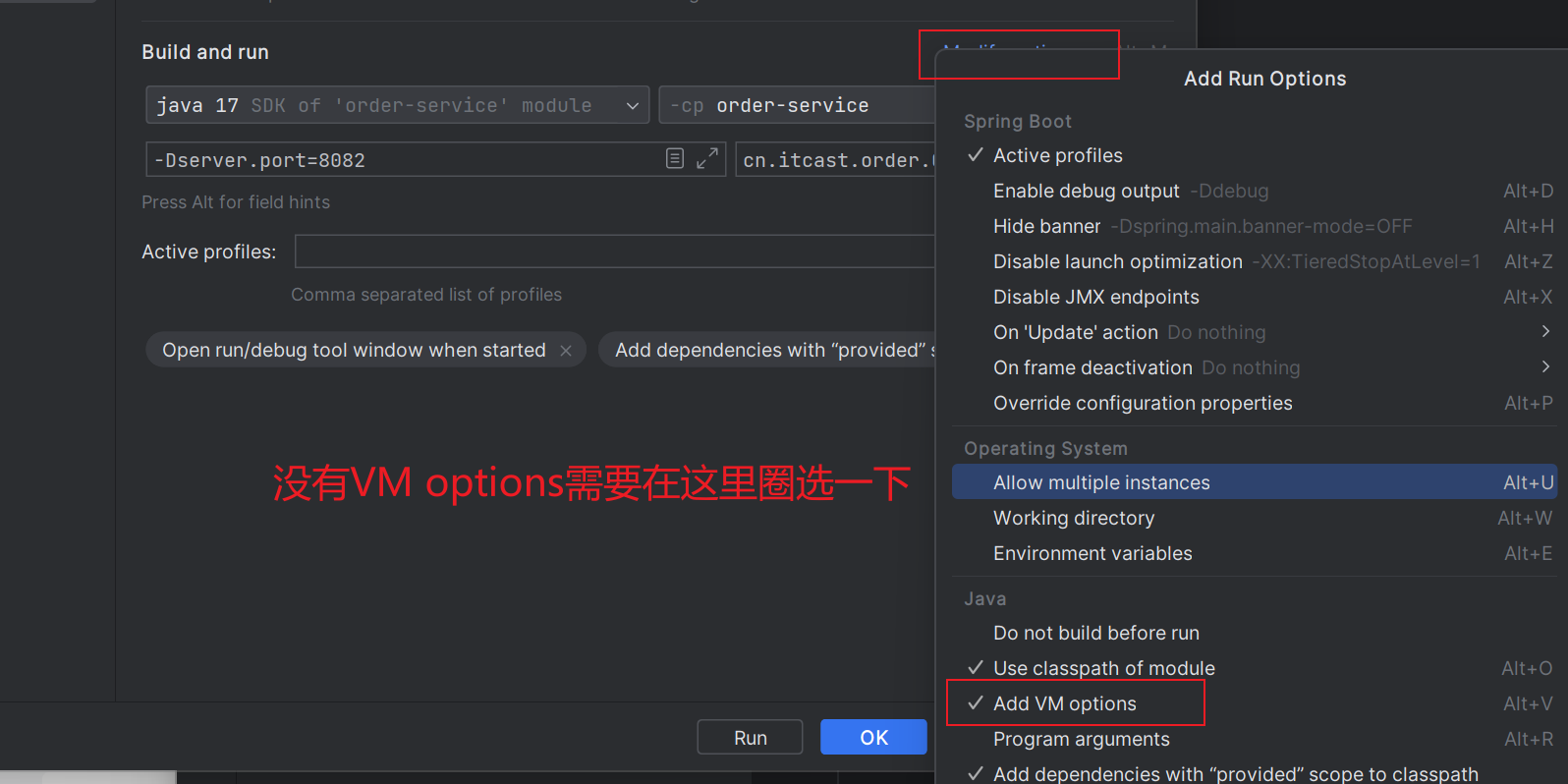
Task: Select Override configuration properties option
Action: (1255, 403)
